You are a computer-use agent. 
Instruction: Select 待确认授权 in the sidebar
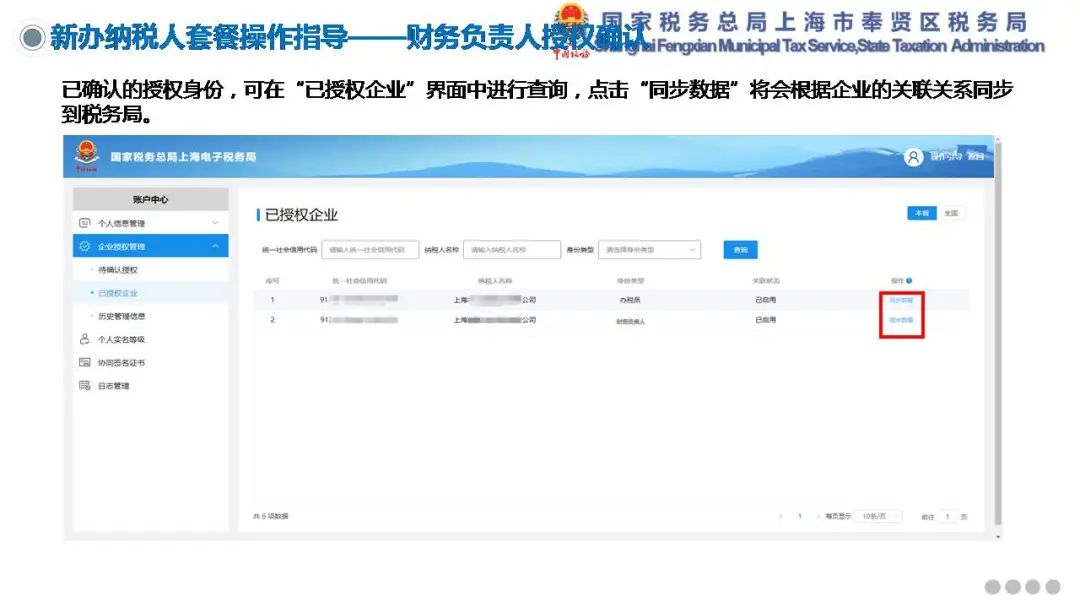point(118,270)
